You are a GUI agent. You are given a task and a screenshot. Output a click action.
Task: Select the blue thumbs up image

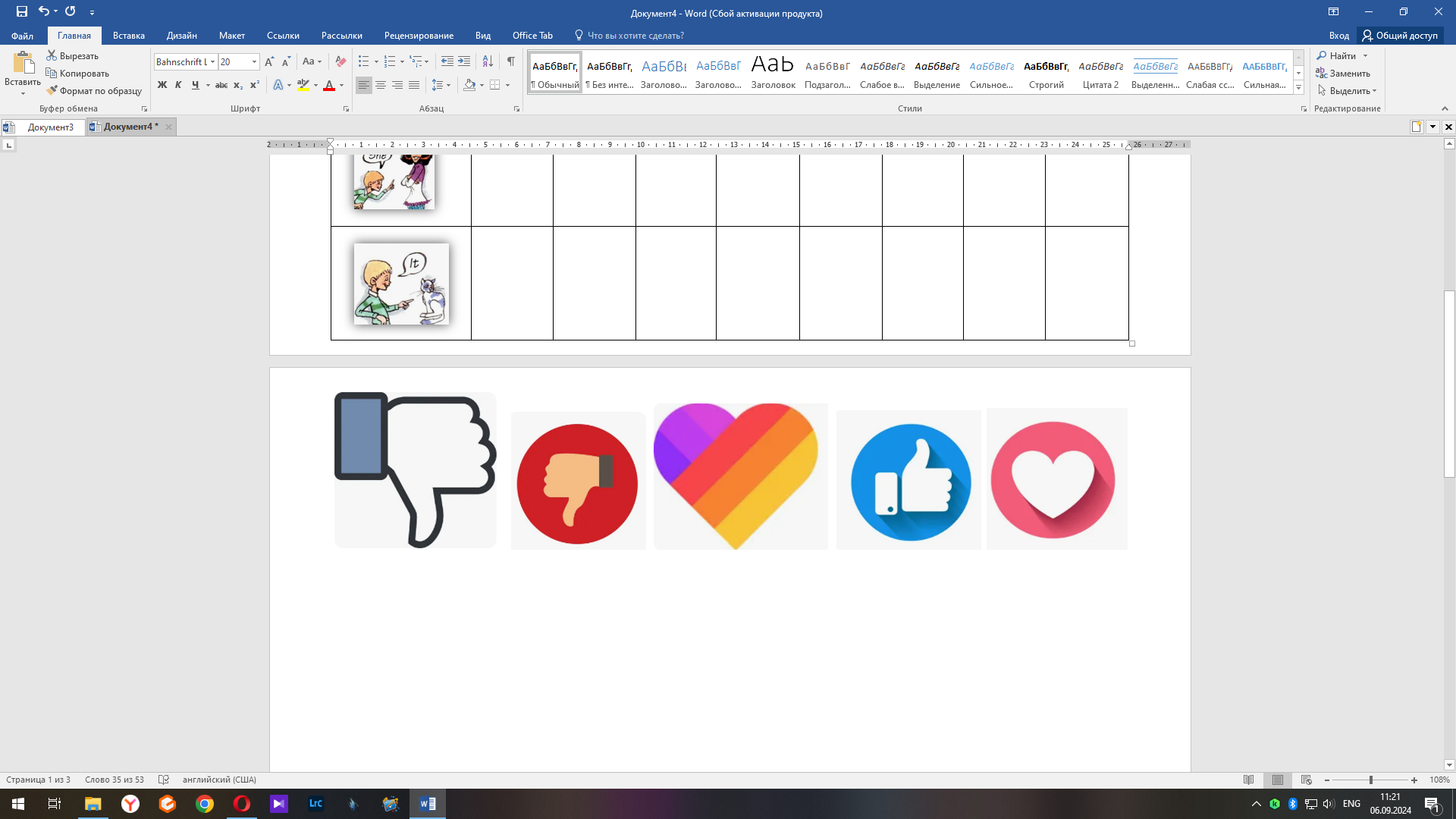(908, 480)
